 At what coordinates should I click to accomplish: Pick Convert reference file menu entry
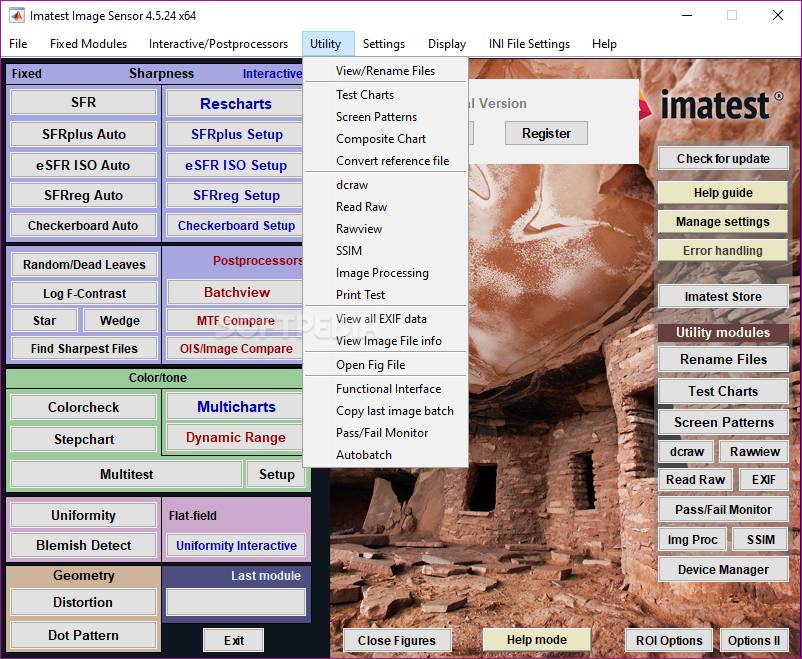(386, 161)
